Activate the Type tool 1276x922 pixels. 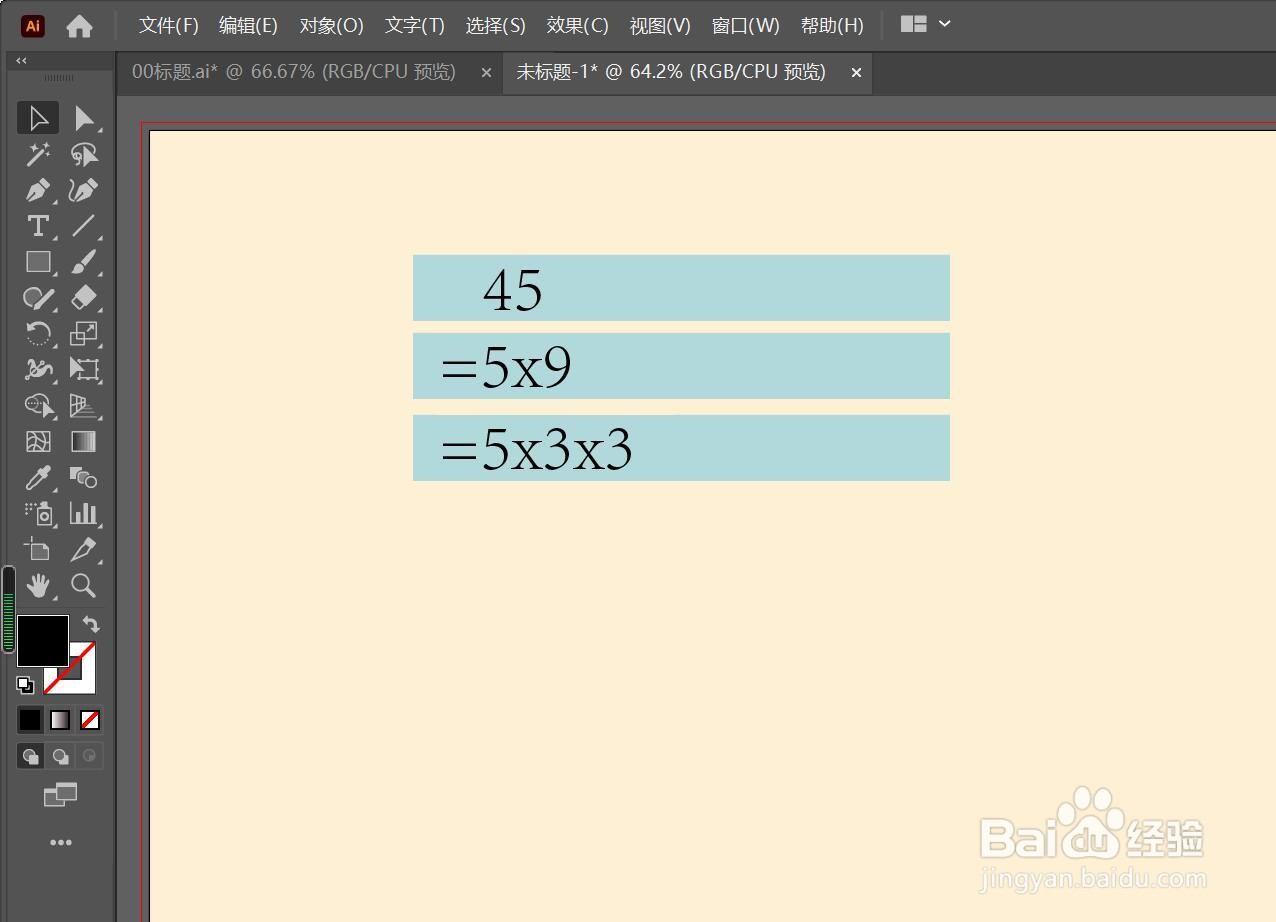click(x=38, y=226)
